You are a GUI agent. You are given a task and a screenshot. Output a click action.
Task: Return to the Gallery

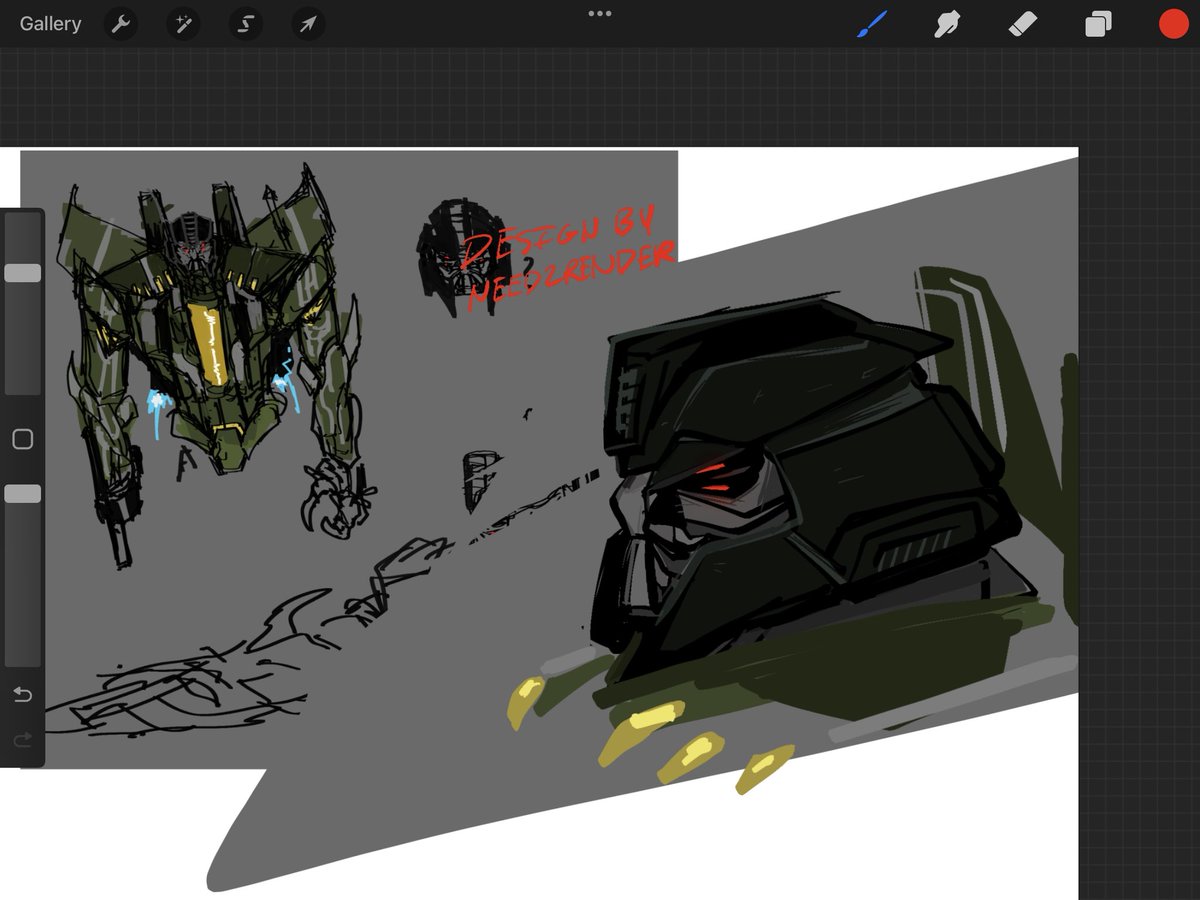coord(50,23)
